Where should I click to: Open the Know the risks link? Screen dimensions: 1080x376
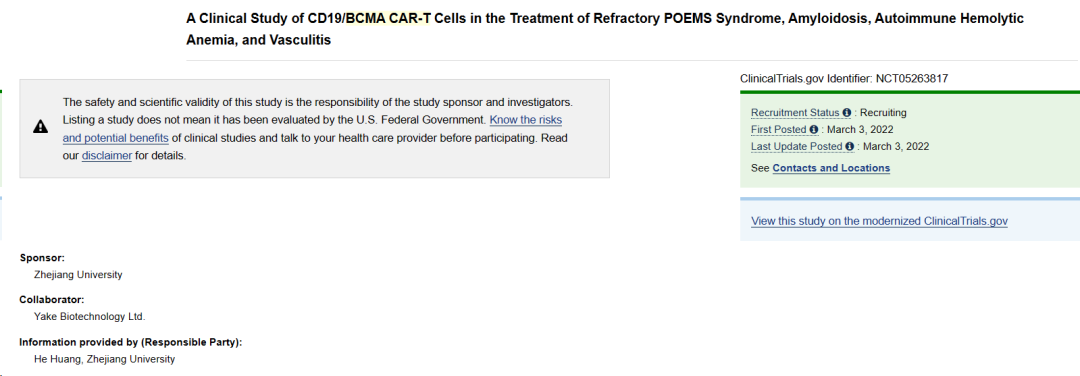click(x=526, y=120)
